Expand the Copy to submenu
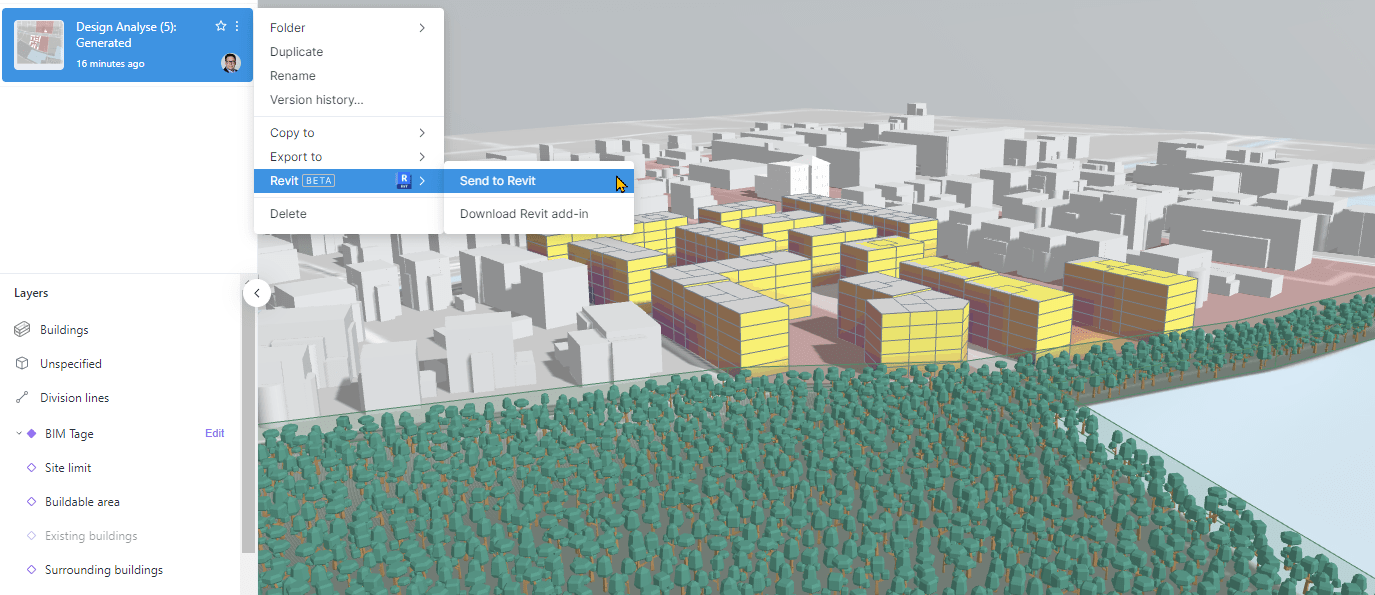 (x=291, y=132)
